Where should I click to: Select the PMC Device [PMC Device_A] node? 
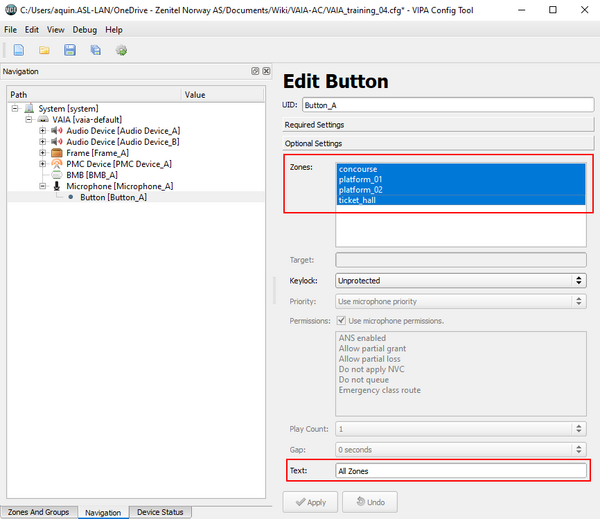[x=118, y=164]
